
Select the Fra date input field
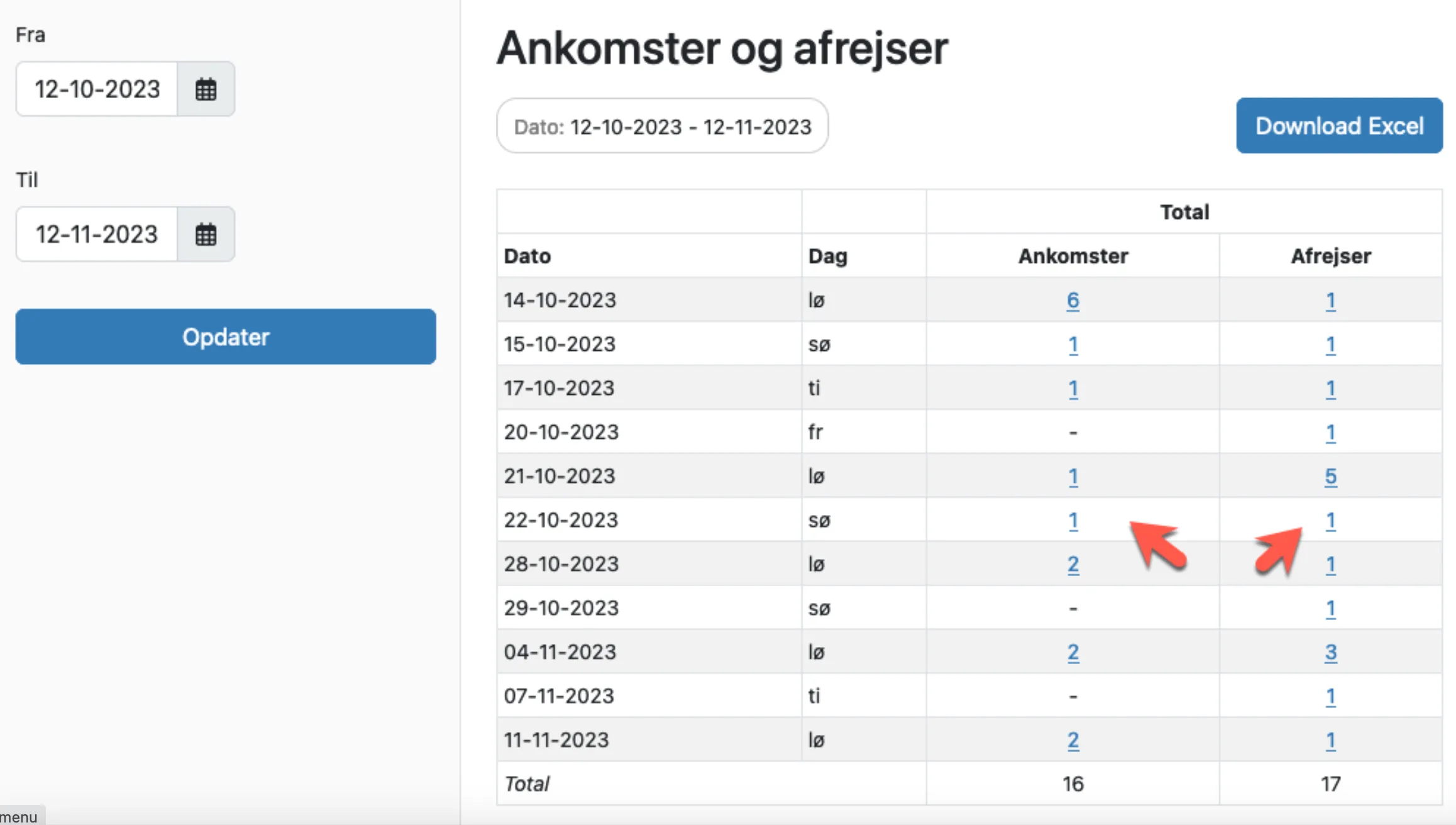click(x=96, y=89)
